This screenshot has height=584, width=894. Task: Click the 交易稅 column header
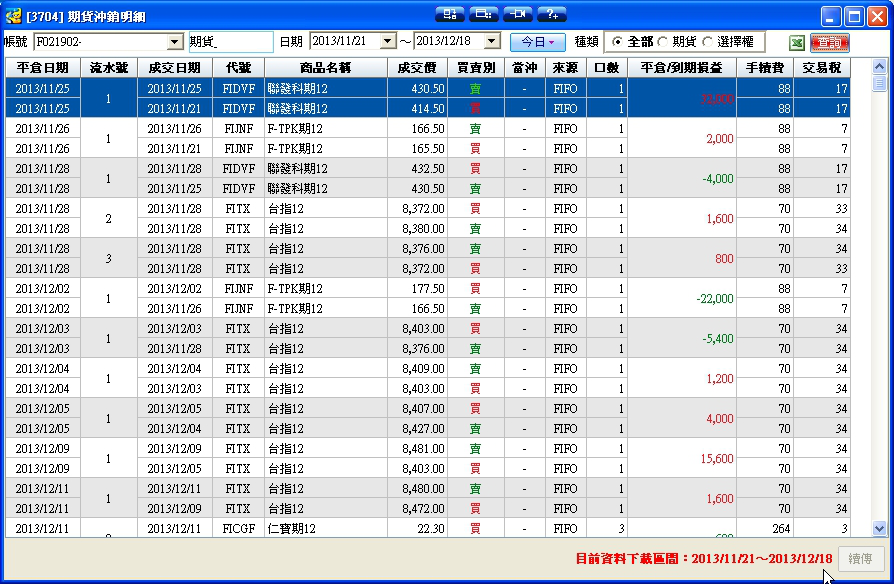pyautogui.click(x=822, y=68)
